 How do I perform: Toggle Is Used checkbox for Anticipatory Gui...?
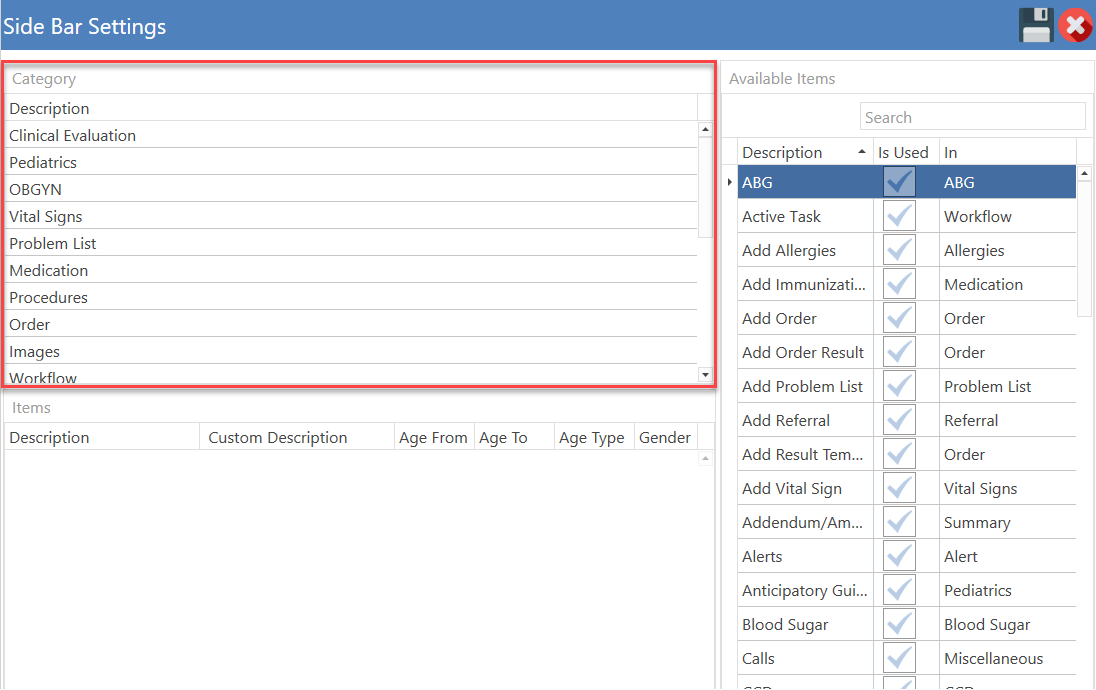click(899, 590)
